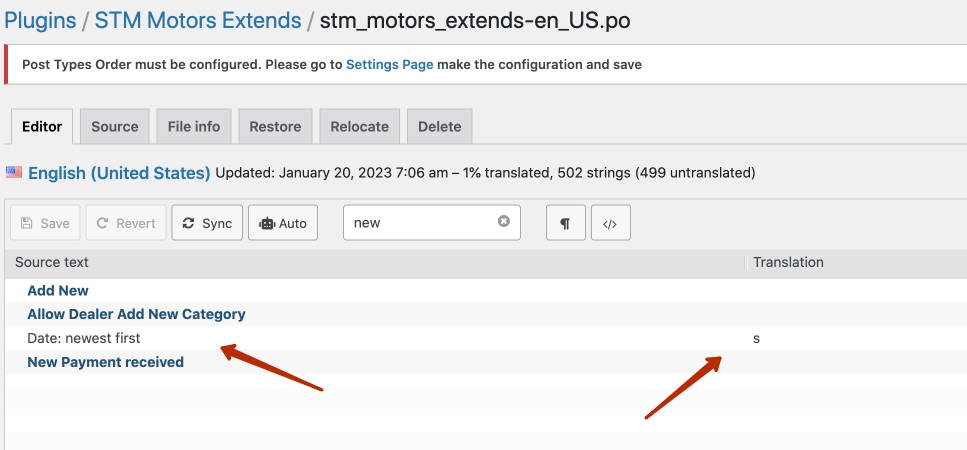Navigate to Plugins breadcrumb link
The height and width of the screenshot is (450, 967).
point(40,20)
